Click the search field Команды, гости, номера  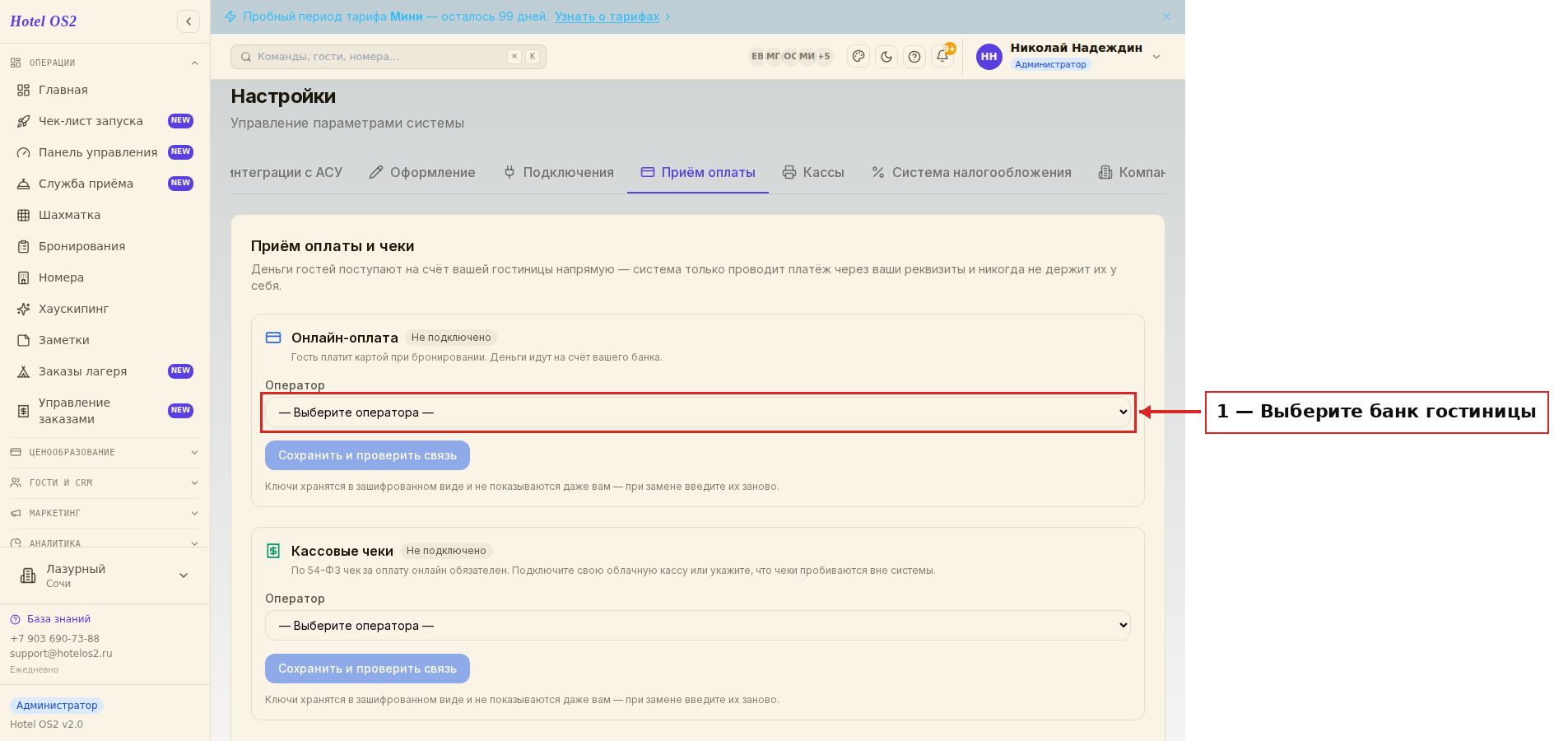[389, 57]
